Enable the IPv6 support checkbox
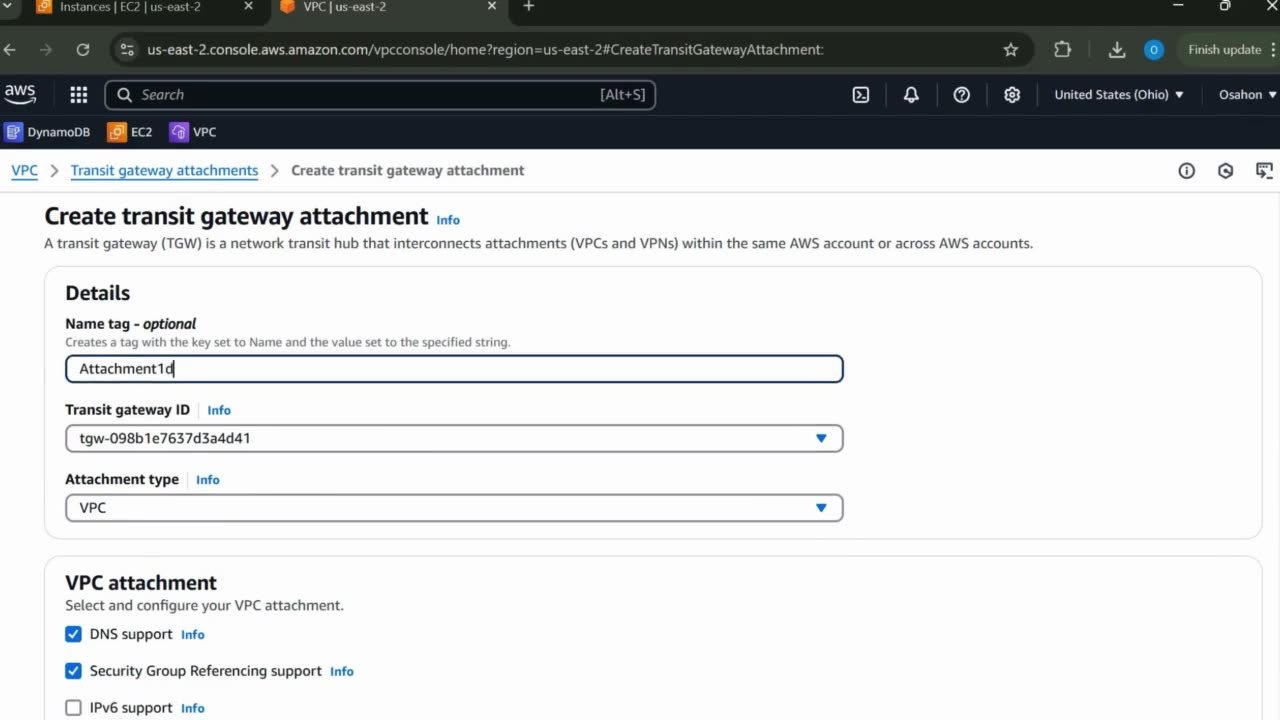1280x720 pixels. (73, 708)
